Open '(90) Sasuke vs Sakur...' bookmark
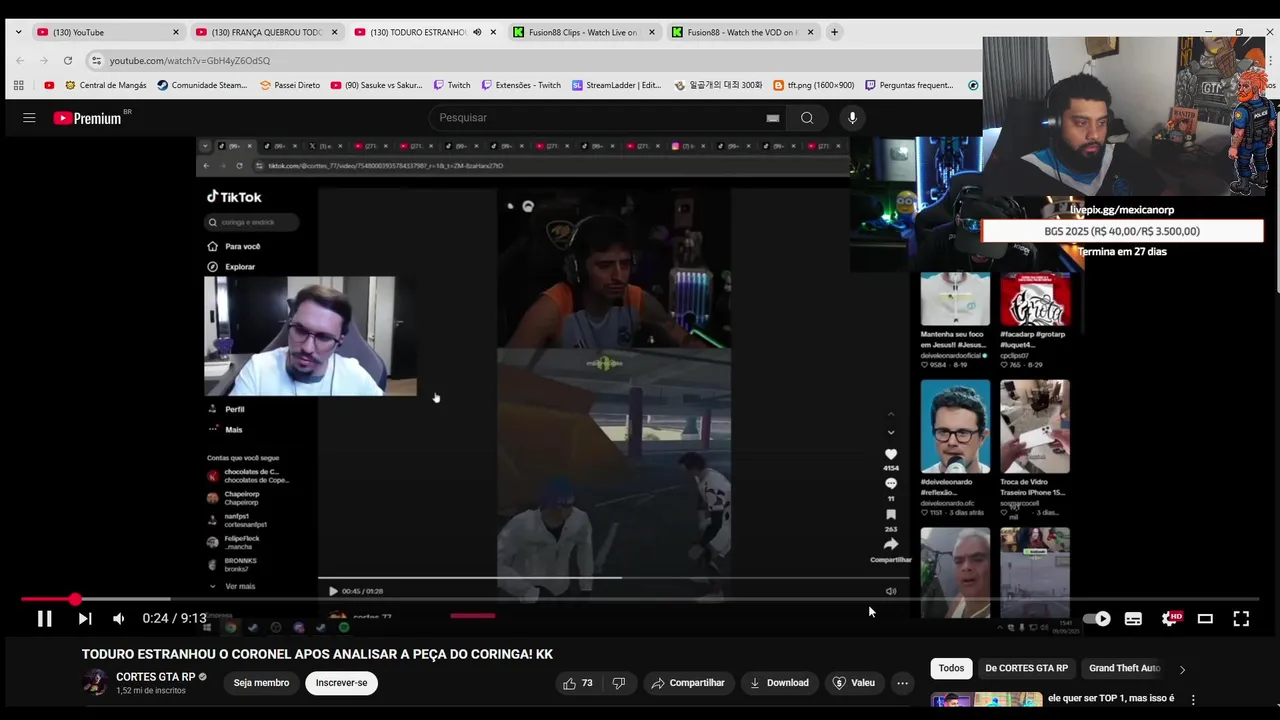 (x=376, y=85)
